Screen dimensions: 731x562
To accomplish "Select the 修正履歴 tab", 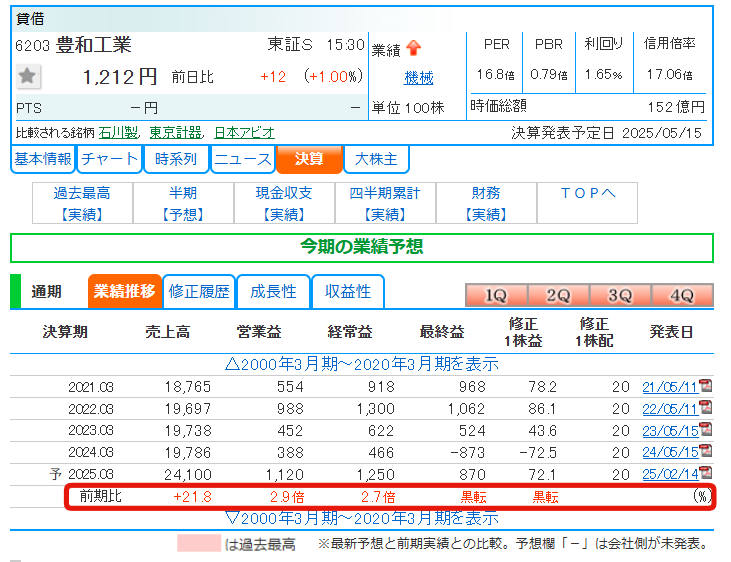I will coord(199,292).
